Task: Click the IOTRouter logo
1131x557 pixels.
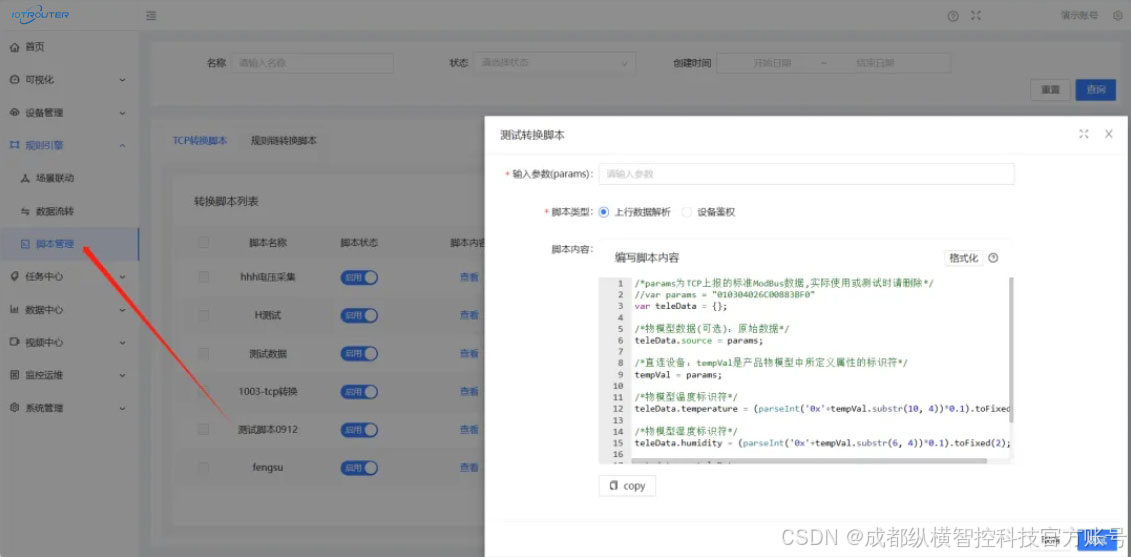Action: [40, 13]
